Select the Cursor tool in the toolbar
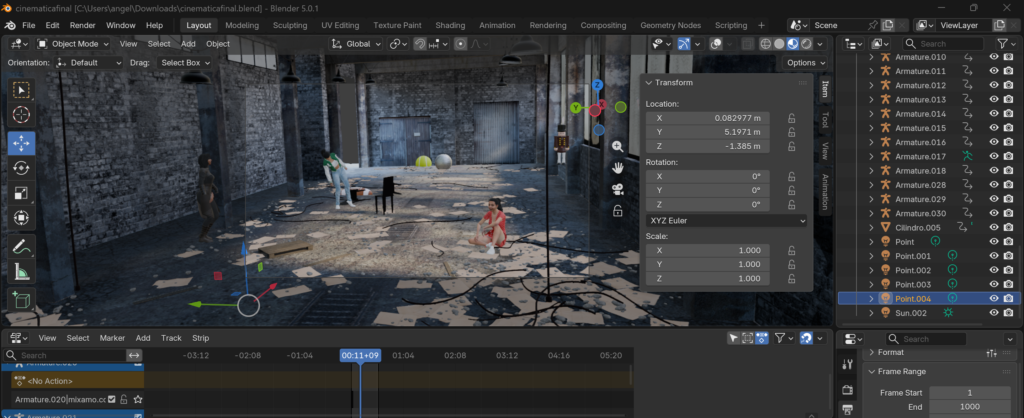Image resolution: width=1024 pixels, height=418 pixels. pos(21,115)
